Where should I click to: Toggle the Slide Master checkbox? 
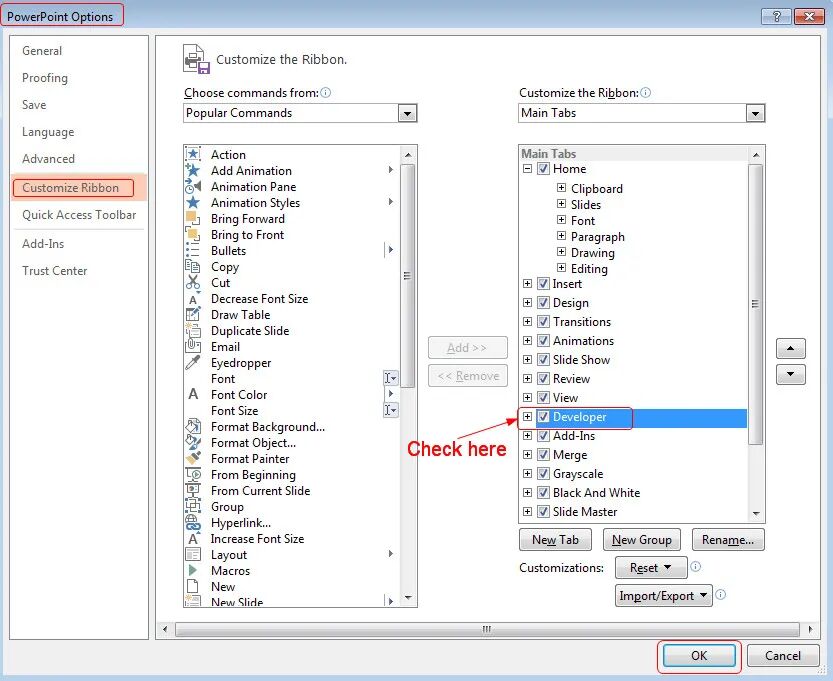click(543, 512)
